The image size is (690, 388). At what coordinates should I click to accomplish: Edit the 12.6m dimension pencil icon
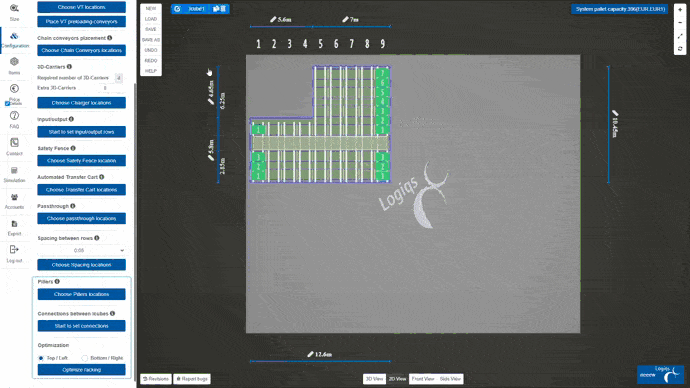point(310,354)
